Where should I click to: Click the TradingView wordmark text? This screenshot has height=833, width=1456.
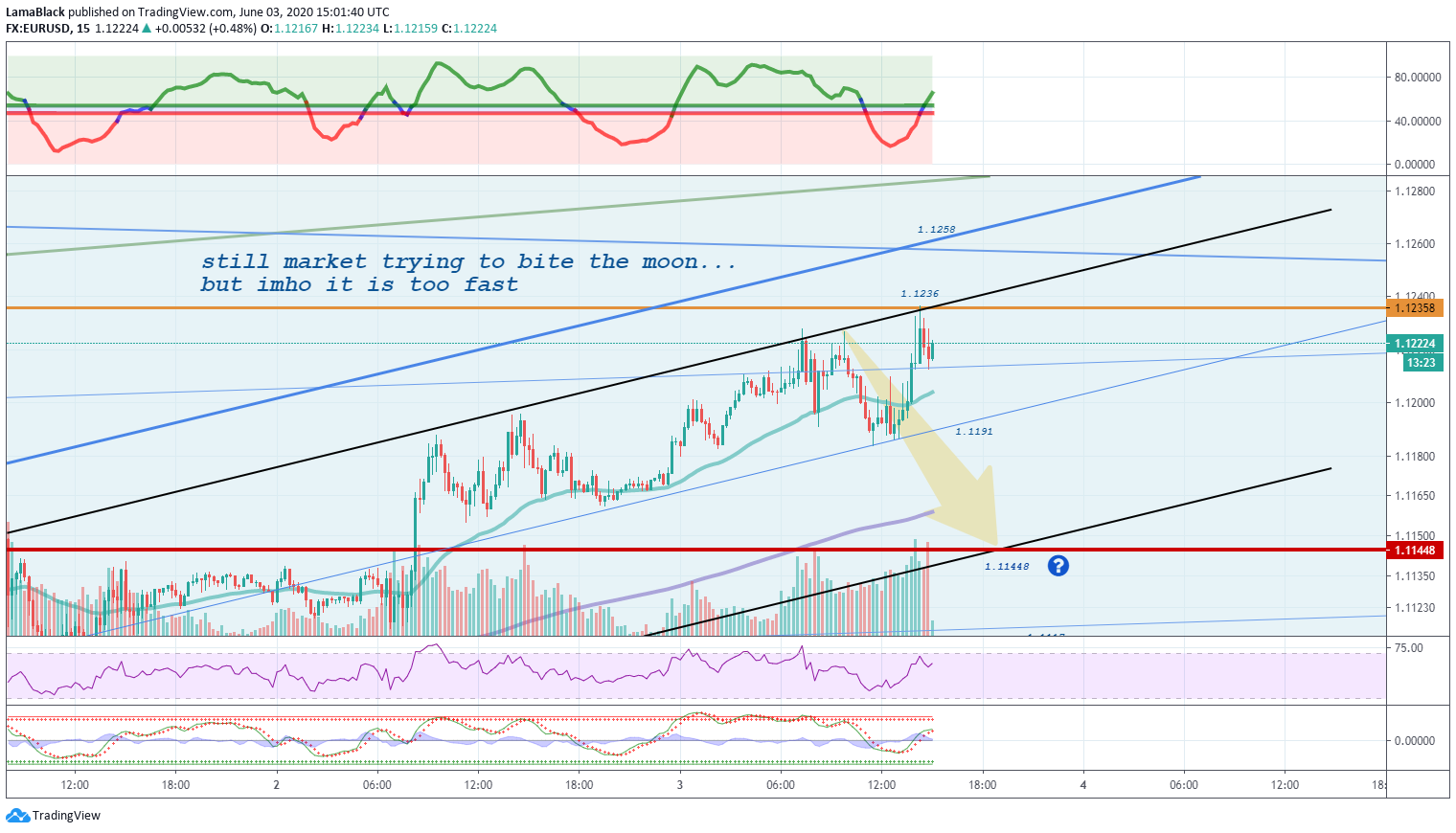66,816
